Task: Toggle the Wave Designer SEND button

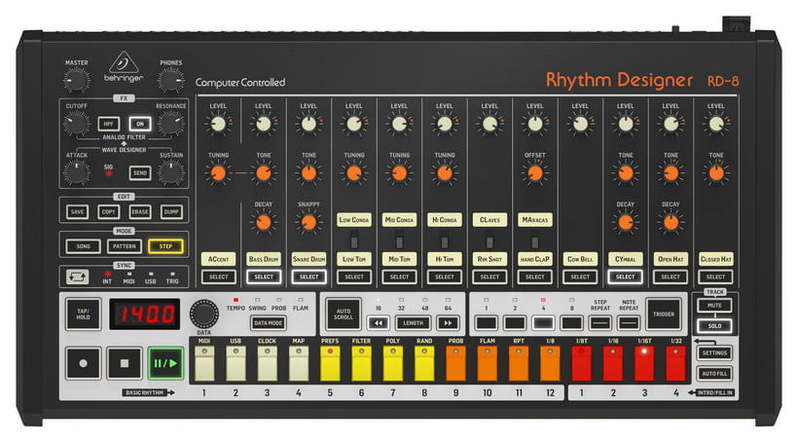Action: point(140,173)
